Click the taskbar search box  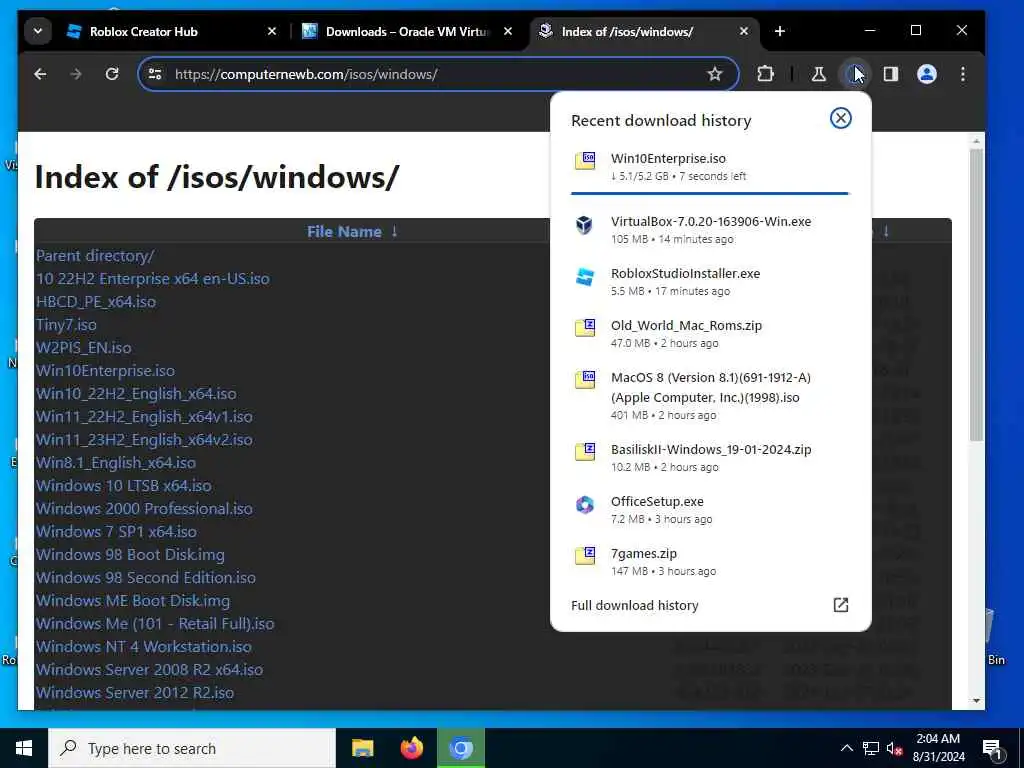(x=192, y=748)
